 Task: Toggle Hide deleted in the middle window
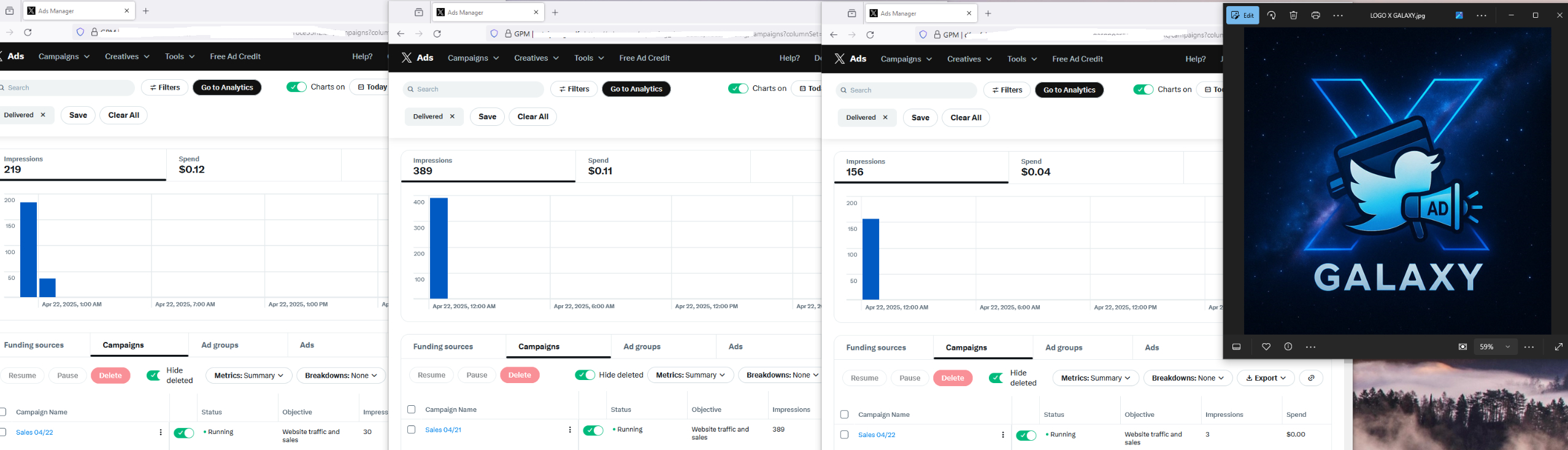tap(585, 375)
